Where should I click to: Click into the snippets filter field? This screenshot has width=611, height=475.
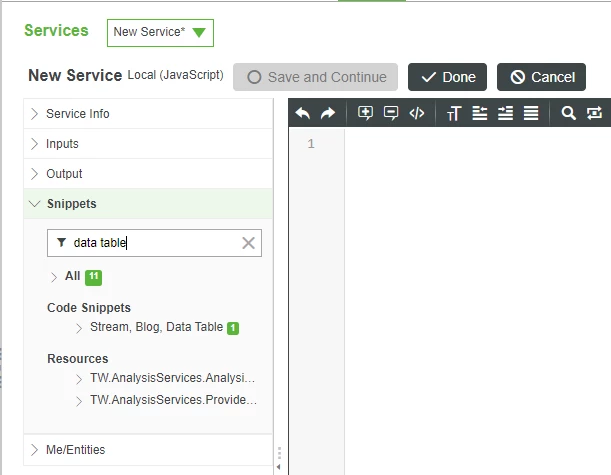pyautogui.click(x=156, y=243)
